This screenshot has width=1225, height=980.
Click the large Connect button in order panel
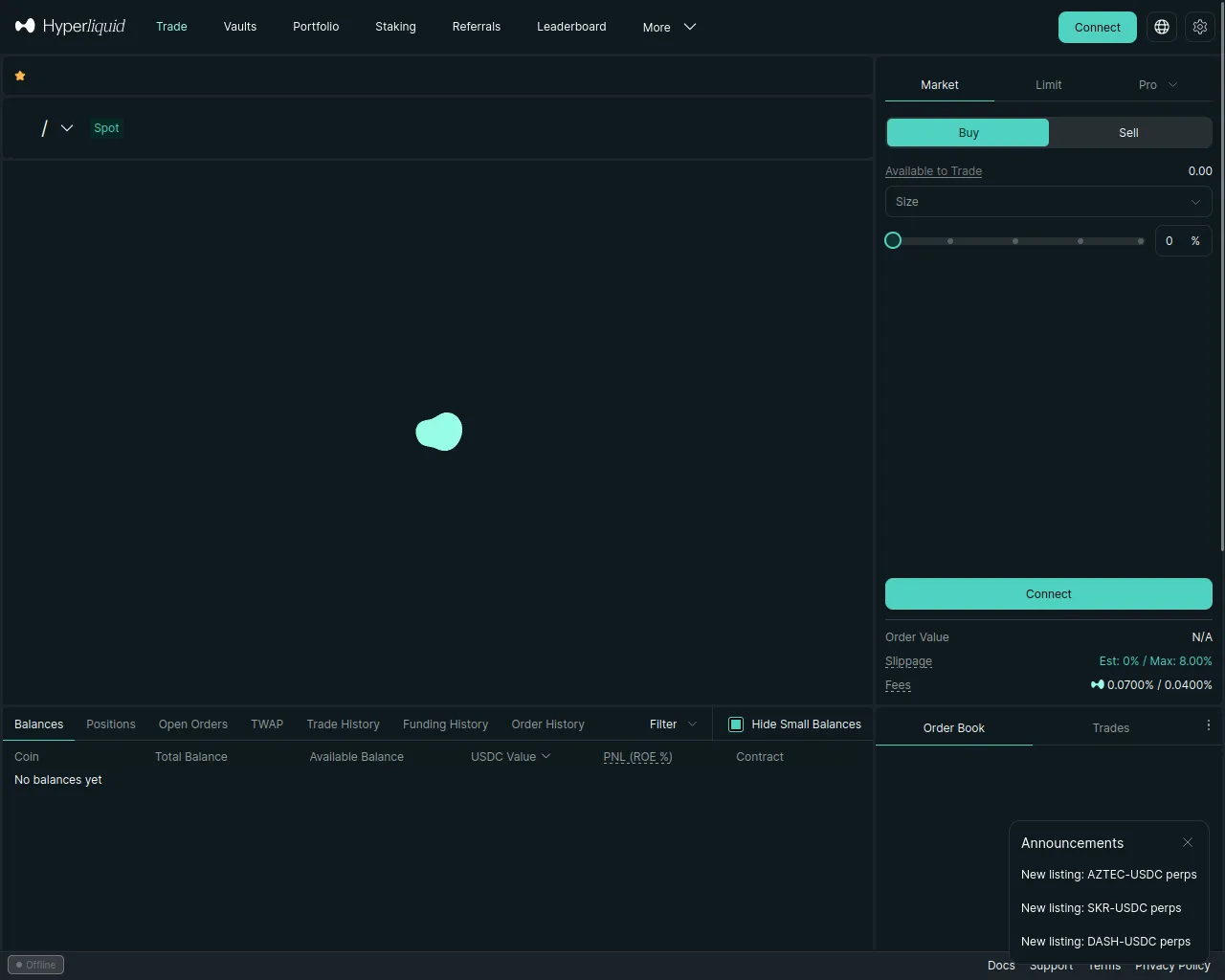pos(1049,594)
